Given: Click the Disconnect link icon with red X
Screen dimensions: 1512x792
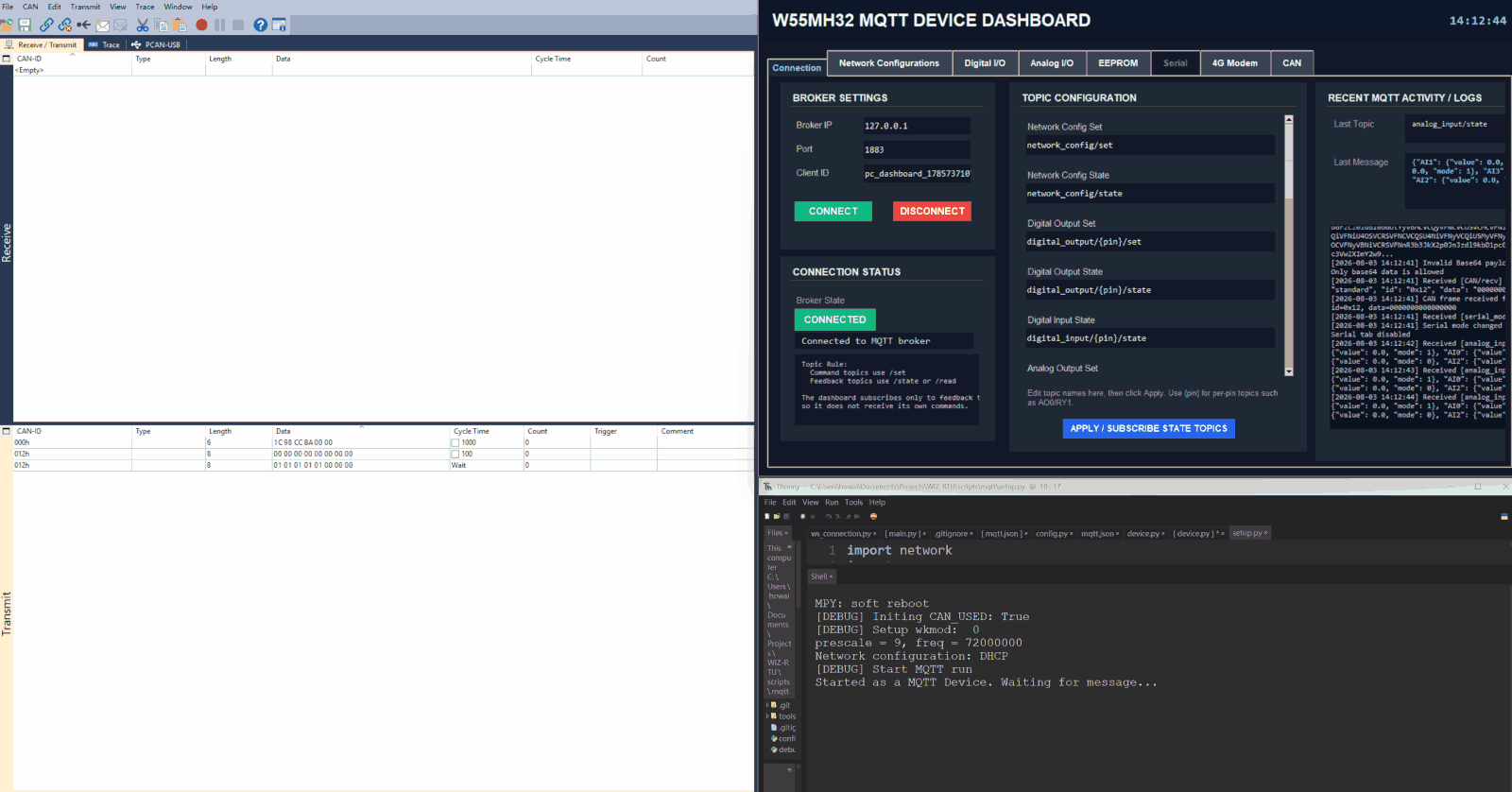Looking at the screenshot, I should point(65,25).
